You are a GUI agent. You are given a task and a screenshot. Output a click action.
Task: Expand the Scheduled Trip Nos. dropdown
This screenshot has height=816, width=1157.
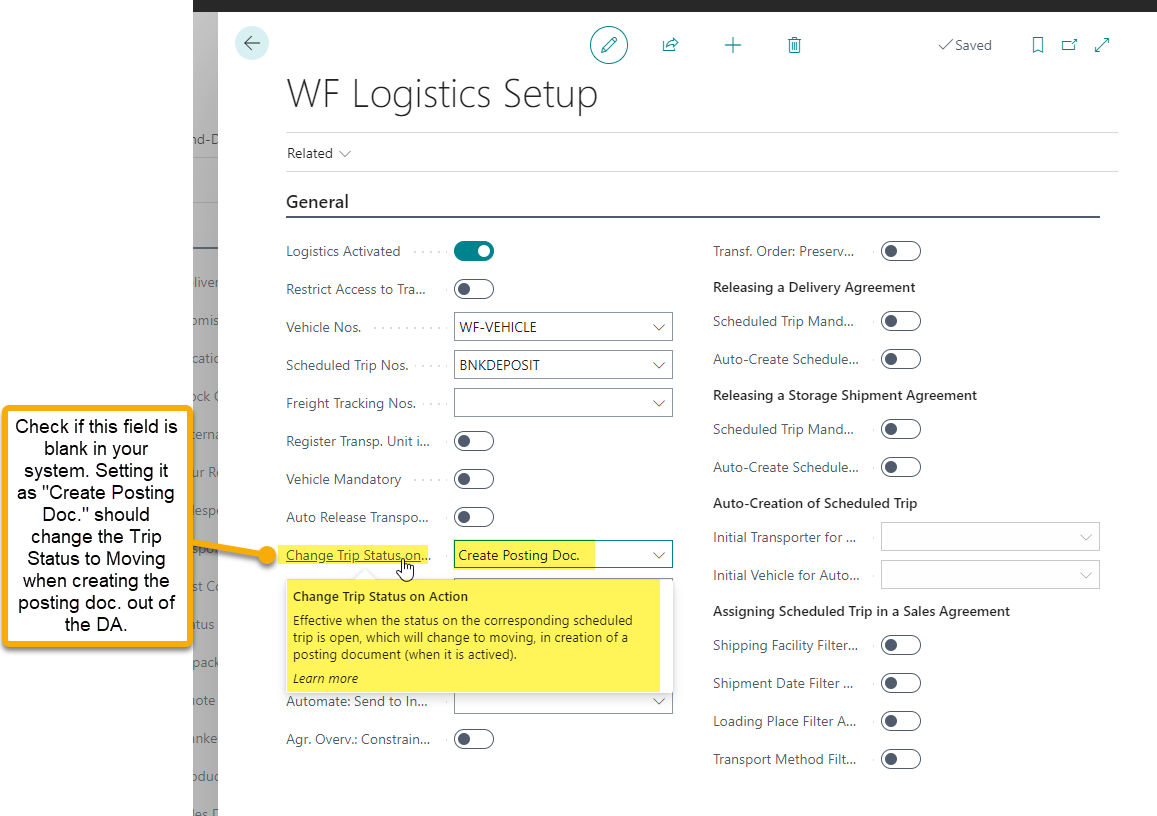click(x=658, y=365)
